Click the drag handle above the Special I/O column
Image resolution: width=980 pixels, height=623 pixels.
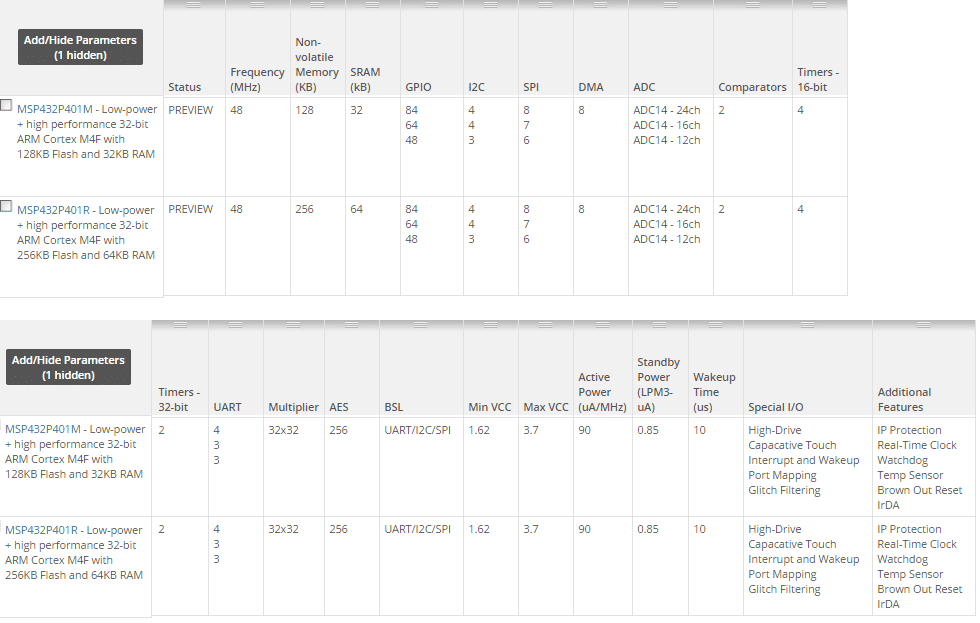click(807, 325)
